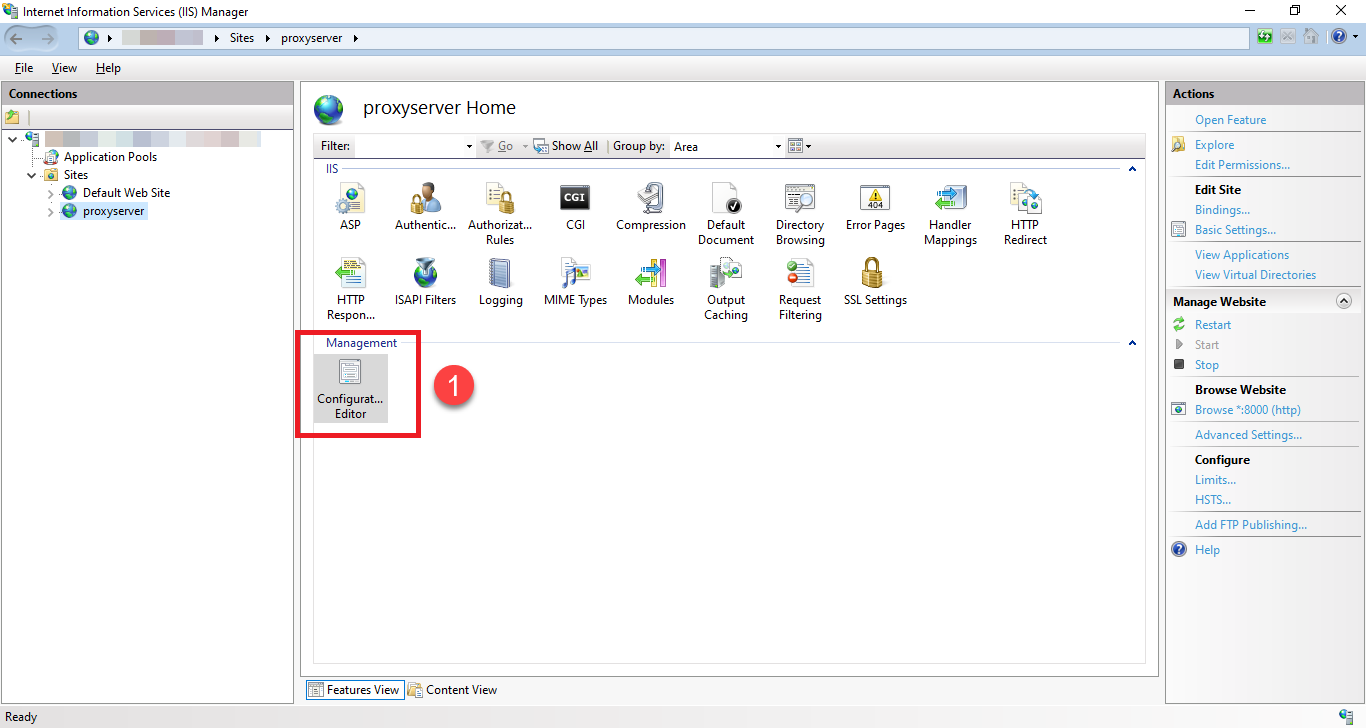
Task: Click the Bindings... link
Action: (x=1222, y=210)
